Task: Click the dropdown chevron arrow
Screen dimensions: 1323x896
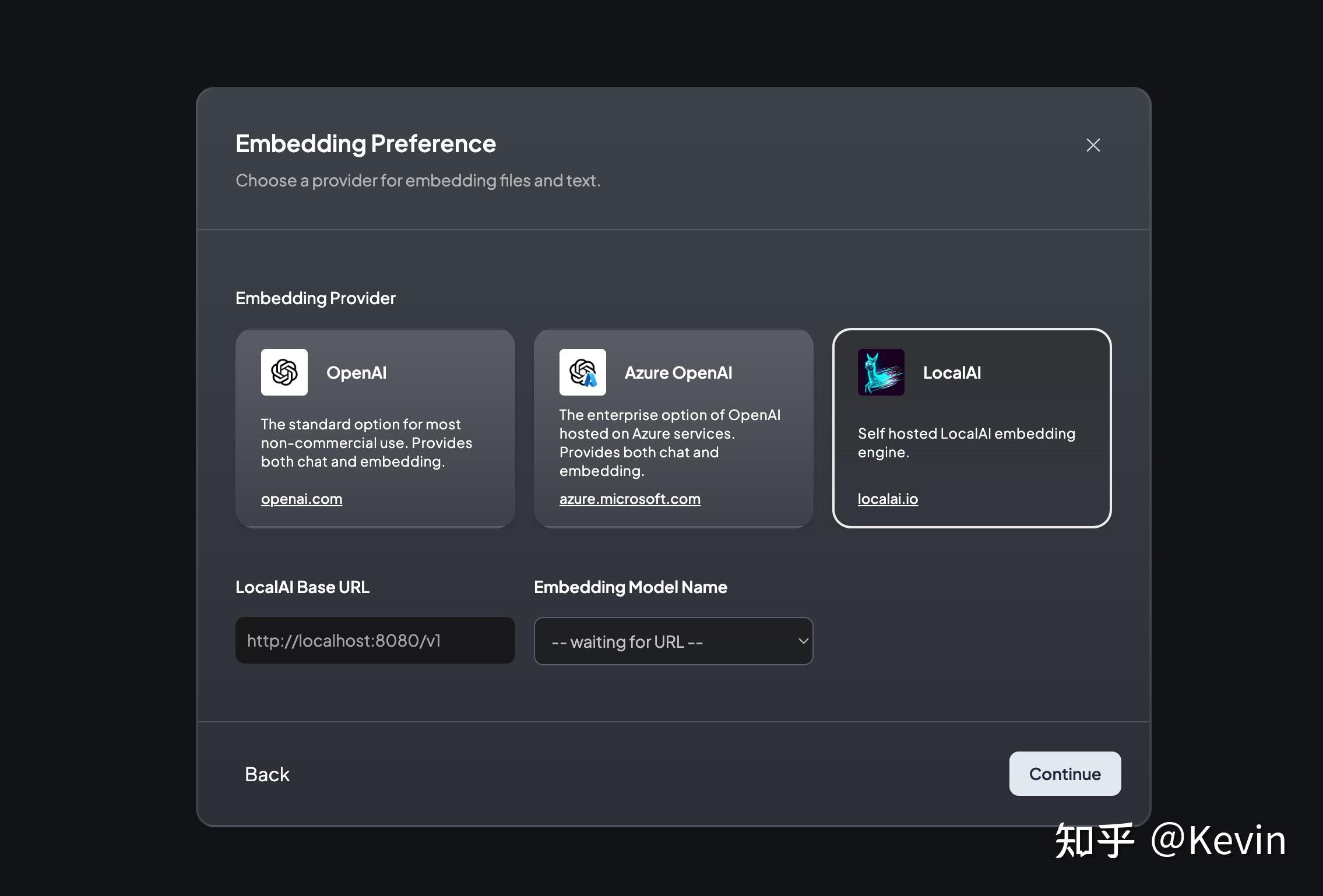Action: tap(803, 641)
